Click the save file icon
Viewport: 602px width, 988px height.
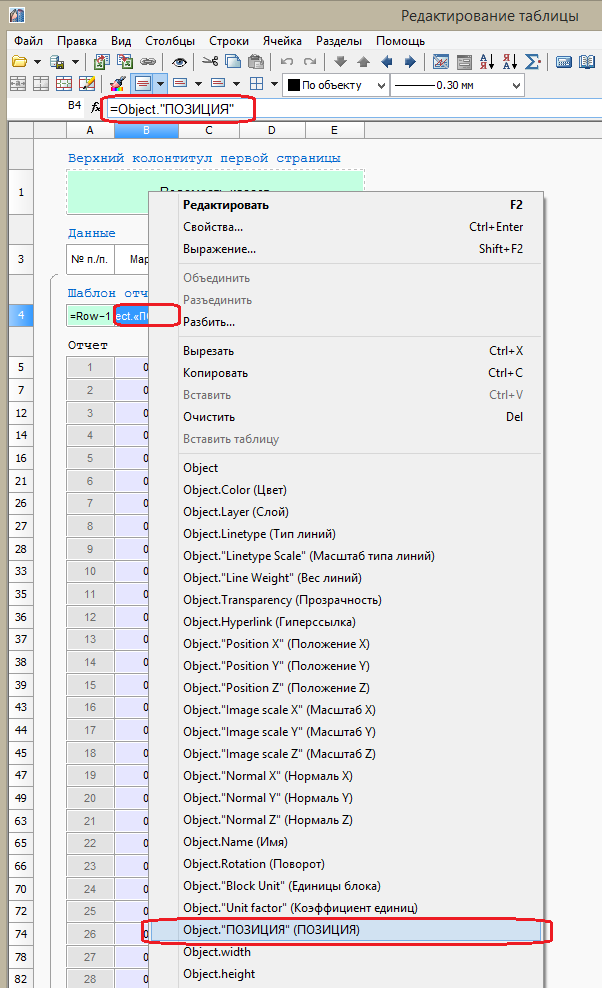pos(57,62)
